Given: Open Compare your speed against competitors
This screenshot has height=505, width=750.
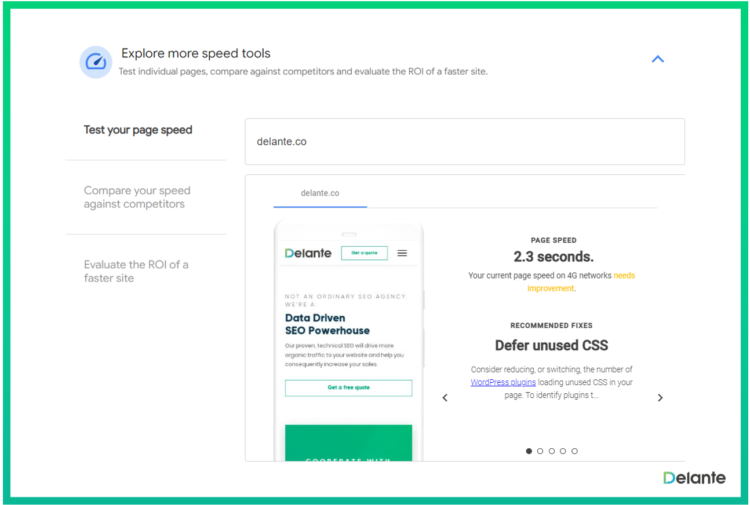Looking at the screenshot, I should (137, 197).
